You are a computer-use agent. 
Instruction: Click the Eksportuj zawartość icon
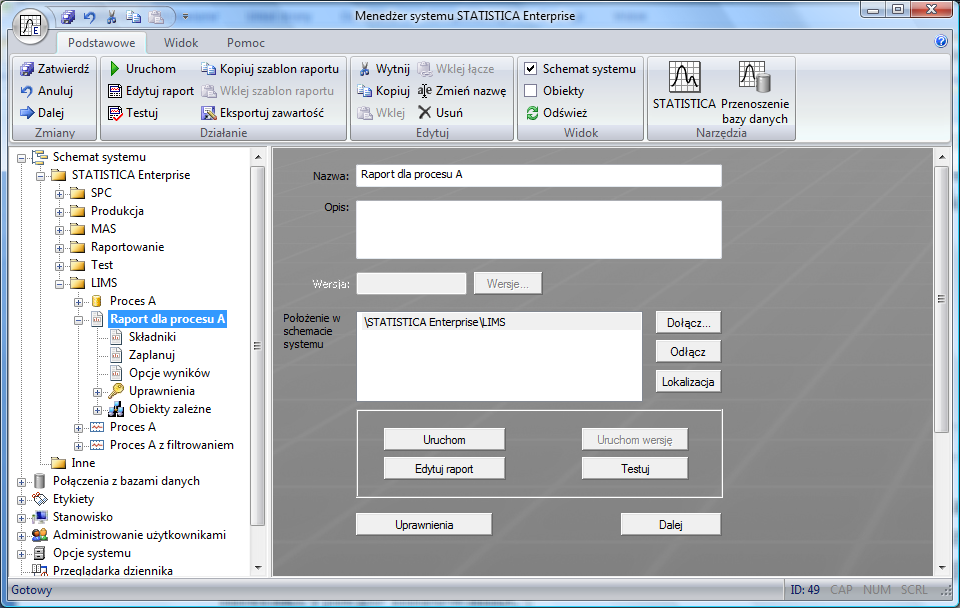coord(209,113)
